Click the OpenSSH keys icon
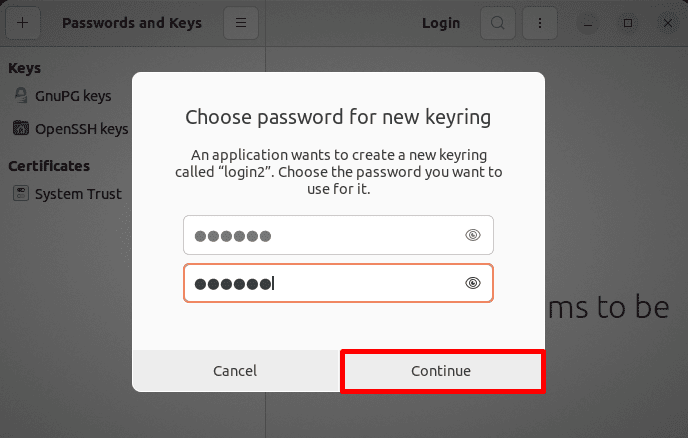The height and width of the screenshot is (438, 688). 20,129
